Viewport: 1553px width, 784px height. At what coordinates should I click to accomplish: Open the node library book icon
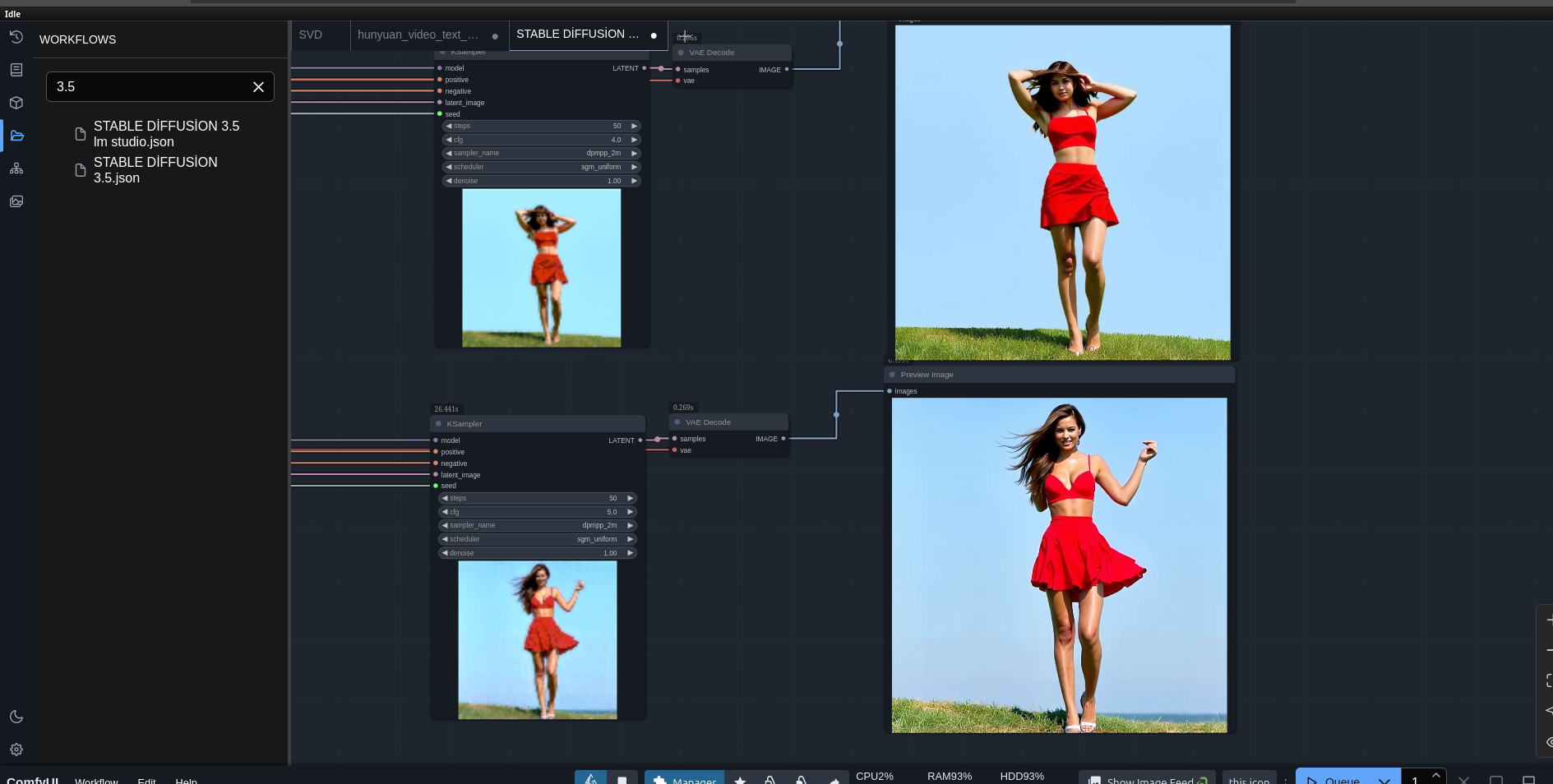click(x=16, y=70)
